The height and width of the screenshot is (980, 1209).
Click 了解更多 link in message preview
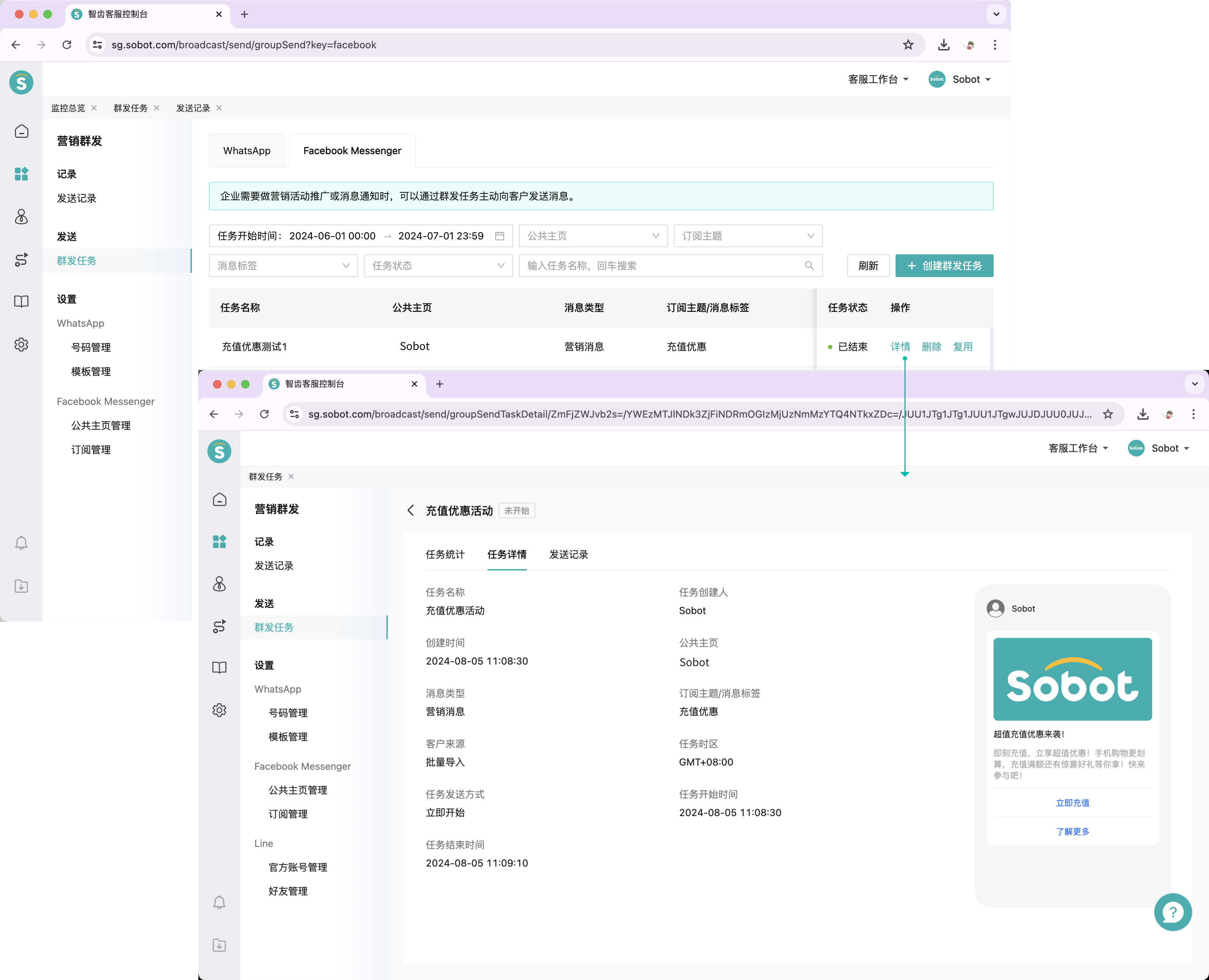click(x=1072, y=831)
